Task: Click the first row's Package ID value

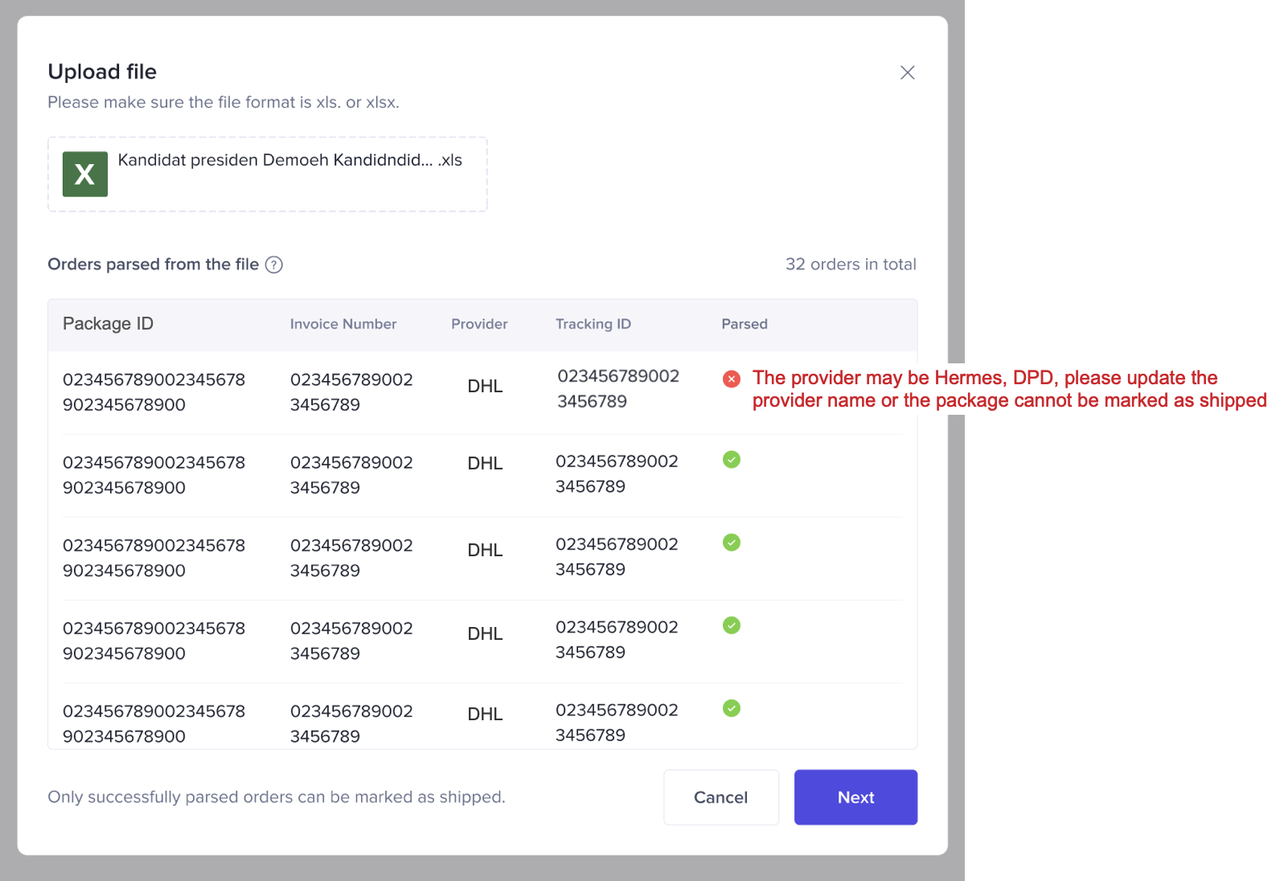Action: [x=154, y=392]
